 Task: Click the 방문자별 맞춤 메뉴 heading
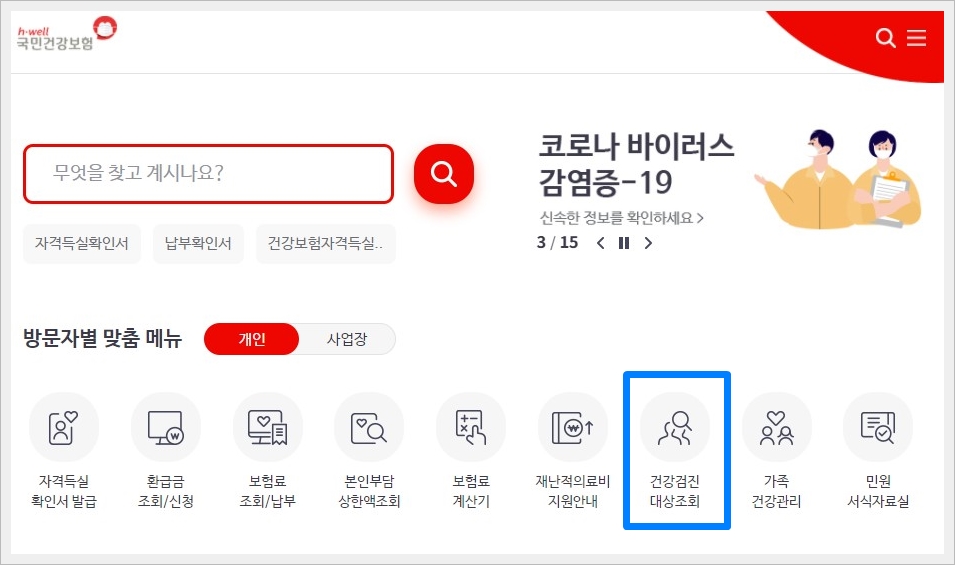coord(102,339)
